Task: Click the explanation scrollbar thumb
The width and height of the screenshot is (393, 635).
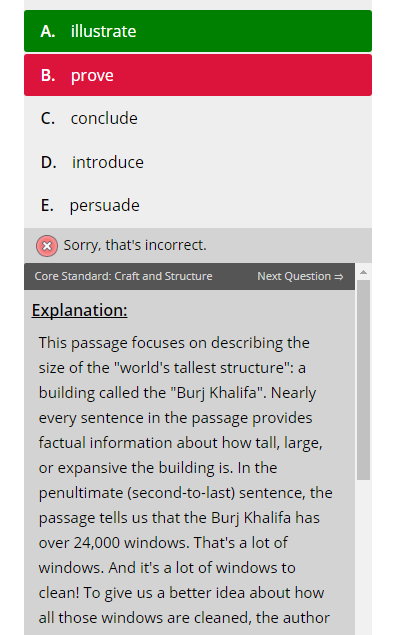Action: pos(363,380)
